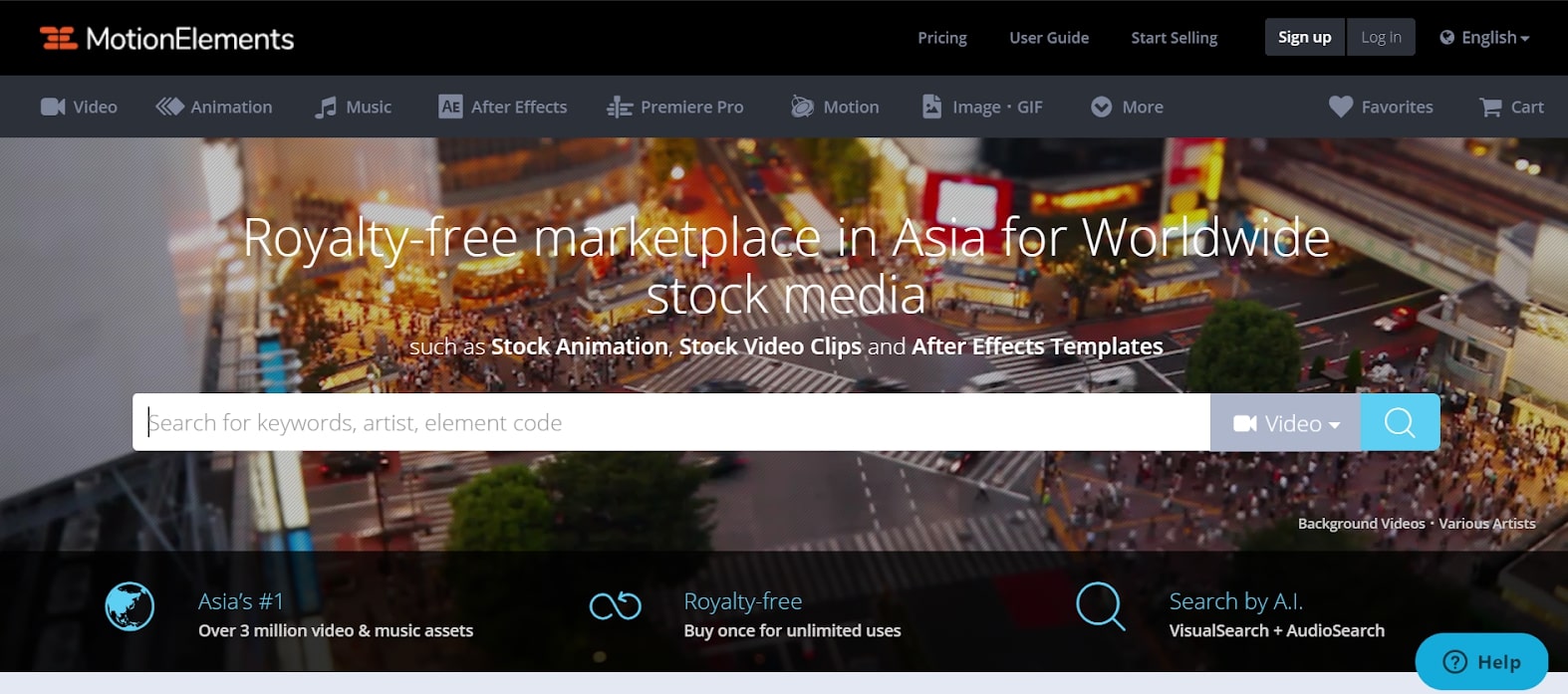Click the Background Videos credit link
1568x694 pixels.
(1361, 524)
